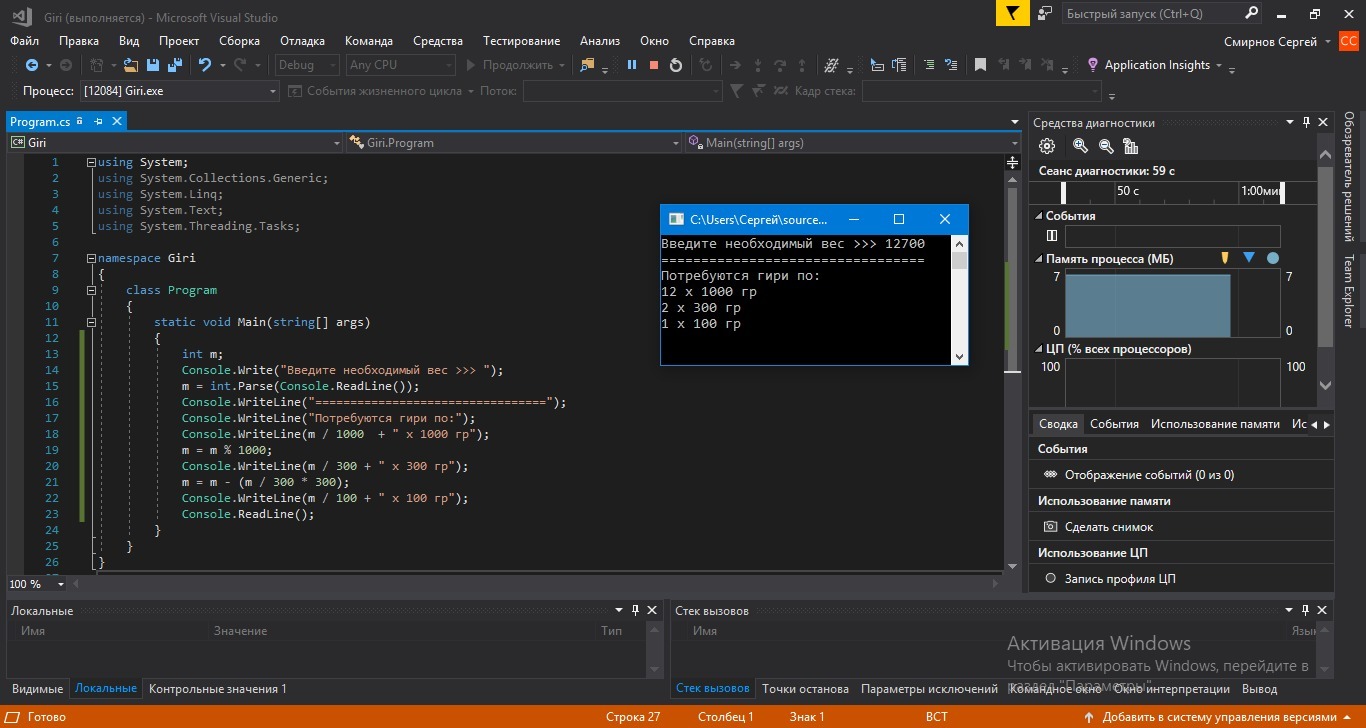Image resolution: width=1366 pixels, height=728 pixels.
Task: Collapse the Process Memory section
Action: click(1039, 259)
